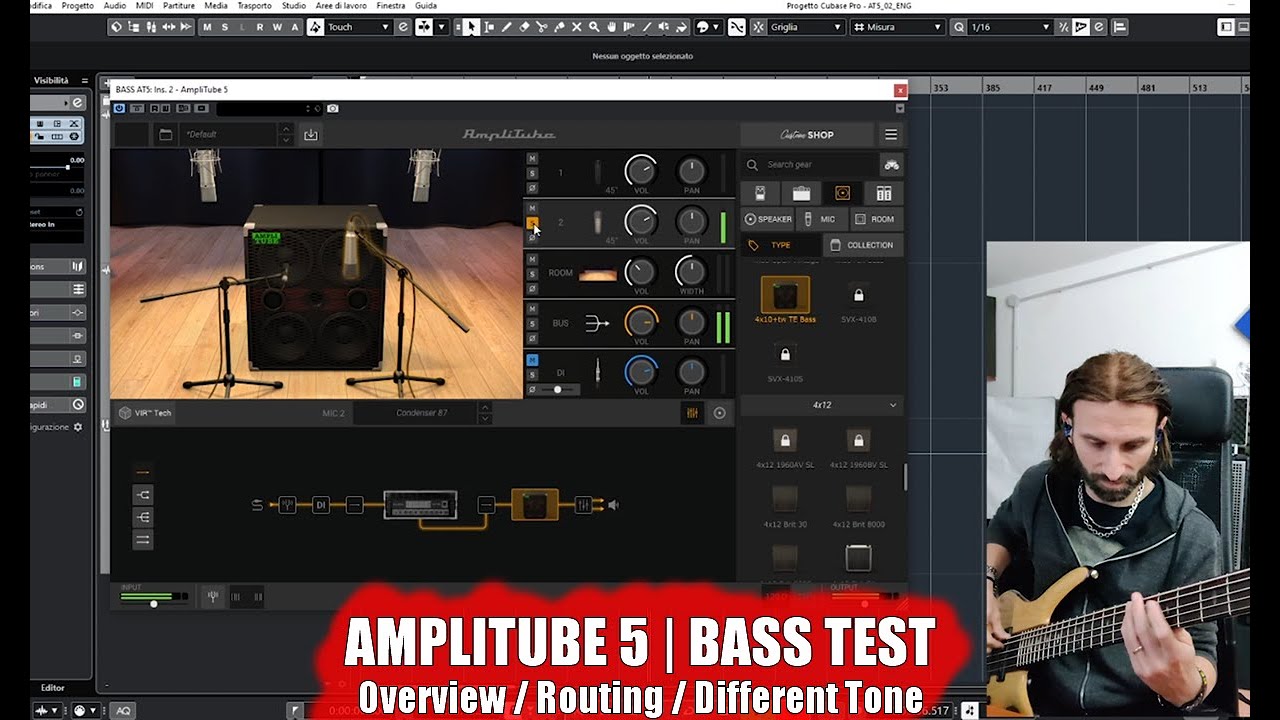Open the MIDI menu
The height and width of the screenshot is (720, 1280).
(x=145, y=6)
